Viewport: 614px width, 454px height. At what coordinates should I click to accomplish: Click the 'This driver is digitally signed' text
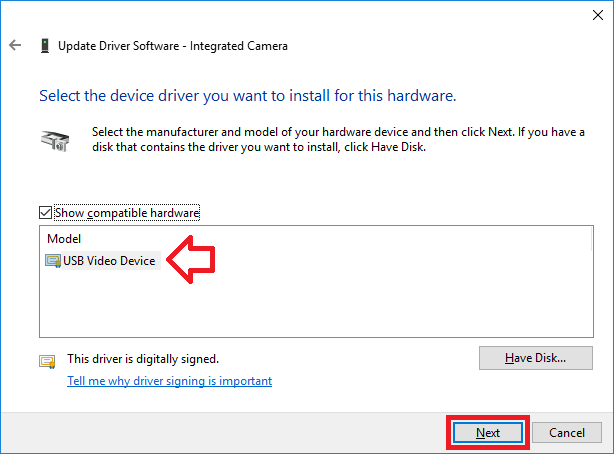[142, 358]
